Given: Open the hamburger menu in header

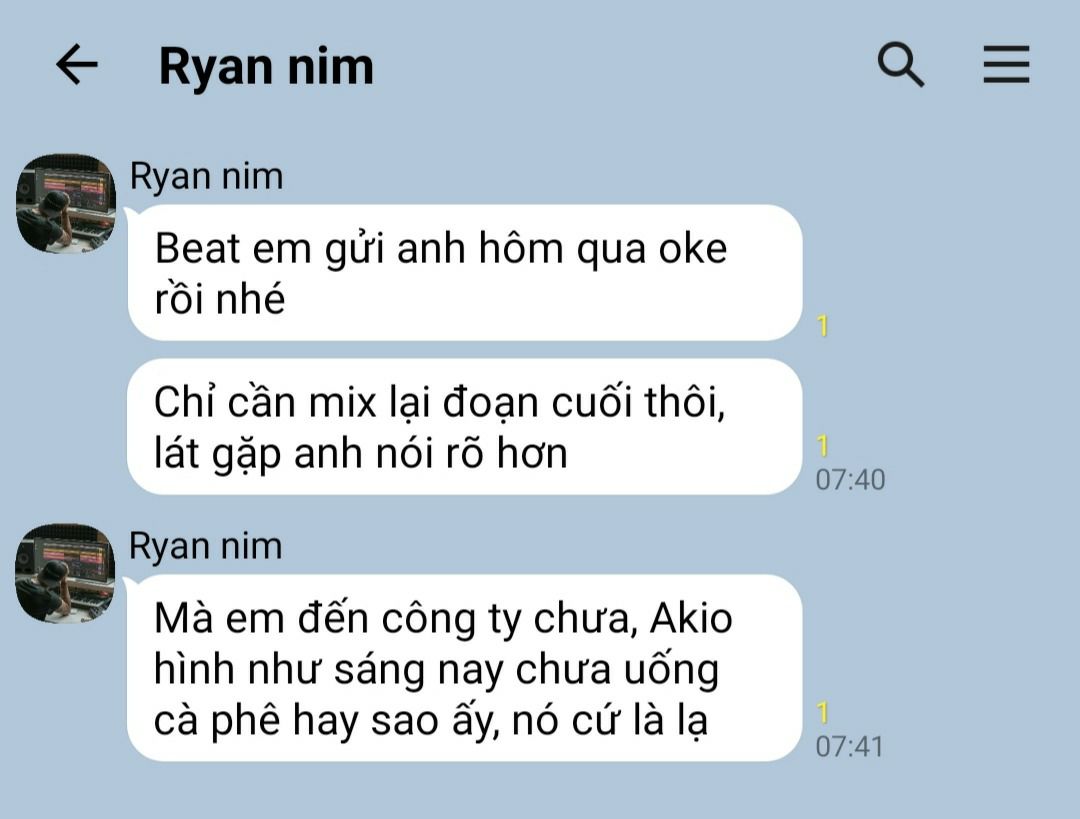Looking at the screenshot, I should point(1006,65).
